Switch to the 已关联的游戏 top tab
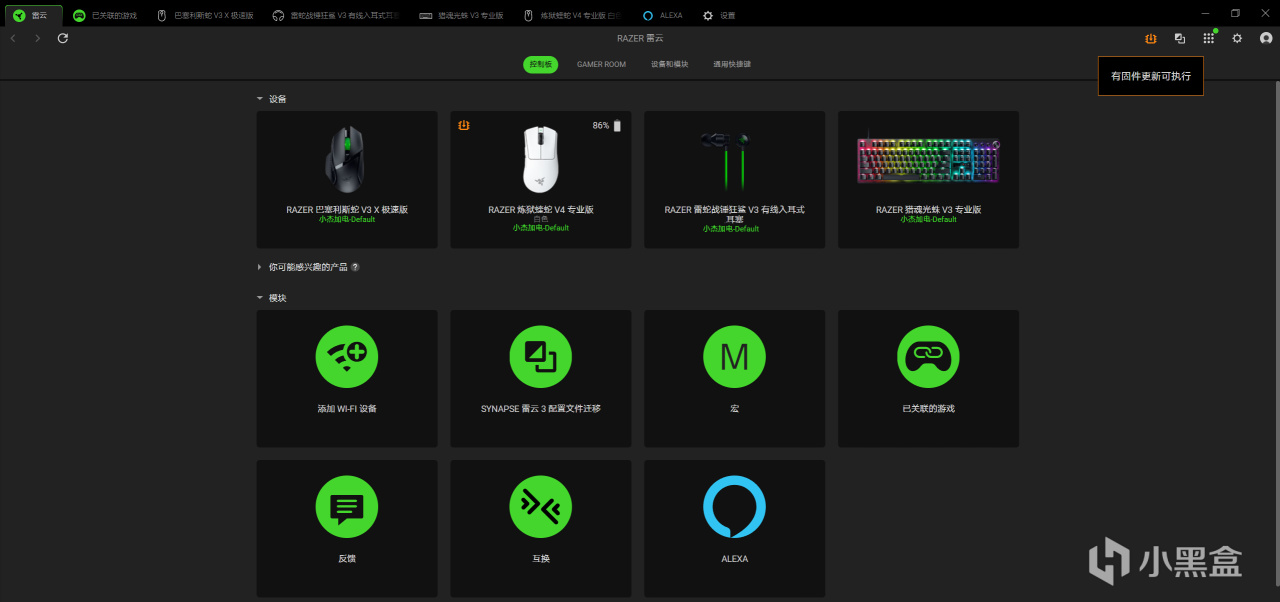The image size is (1280, 602). (105, 15)
